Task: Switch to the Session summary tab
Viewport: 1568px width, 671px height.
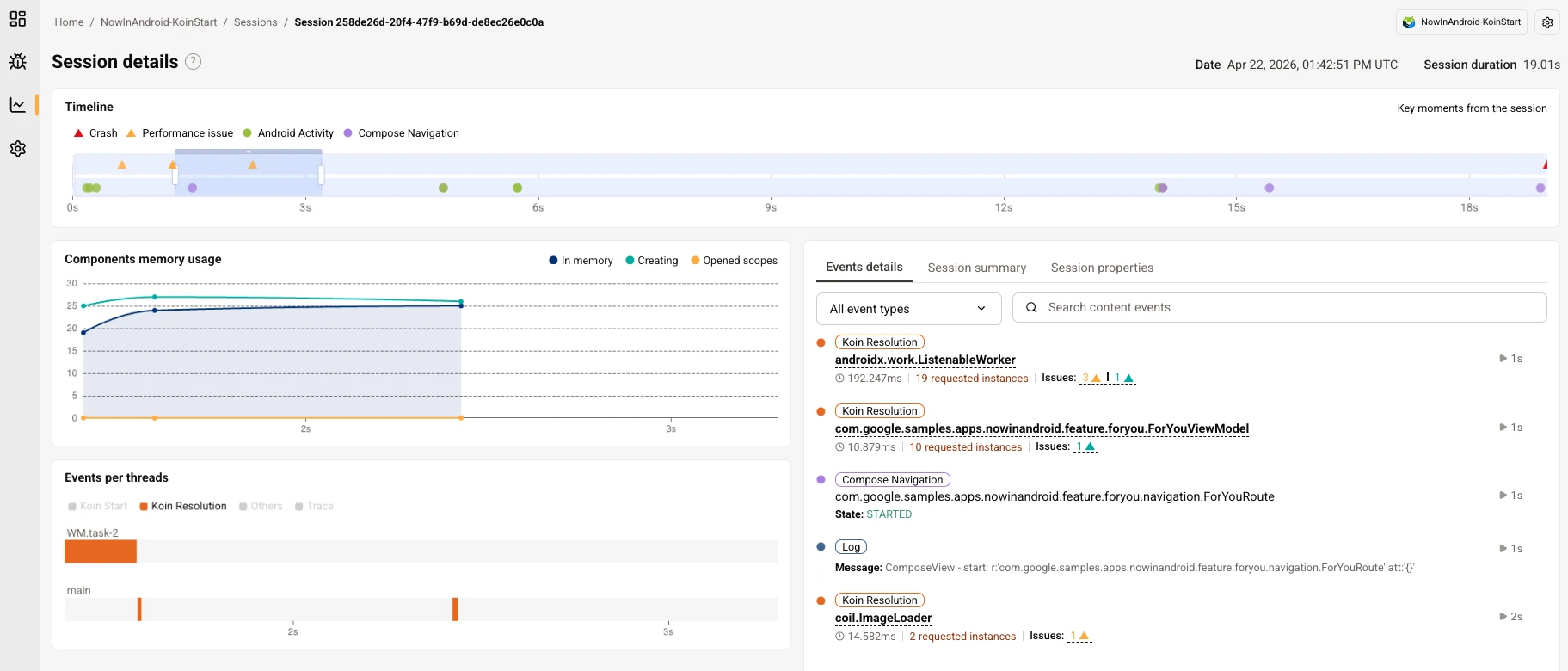Action: point(976,268)
